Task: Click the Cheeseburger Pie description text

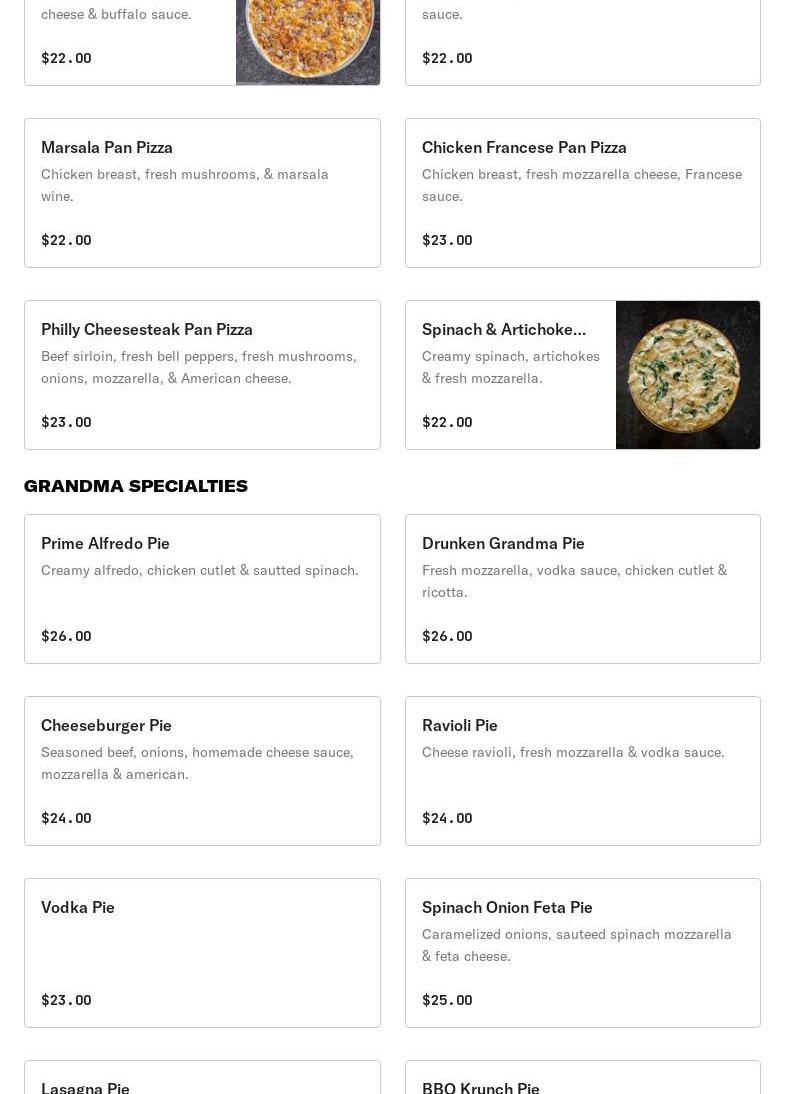Action: [x=197, y=763]
